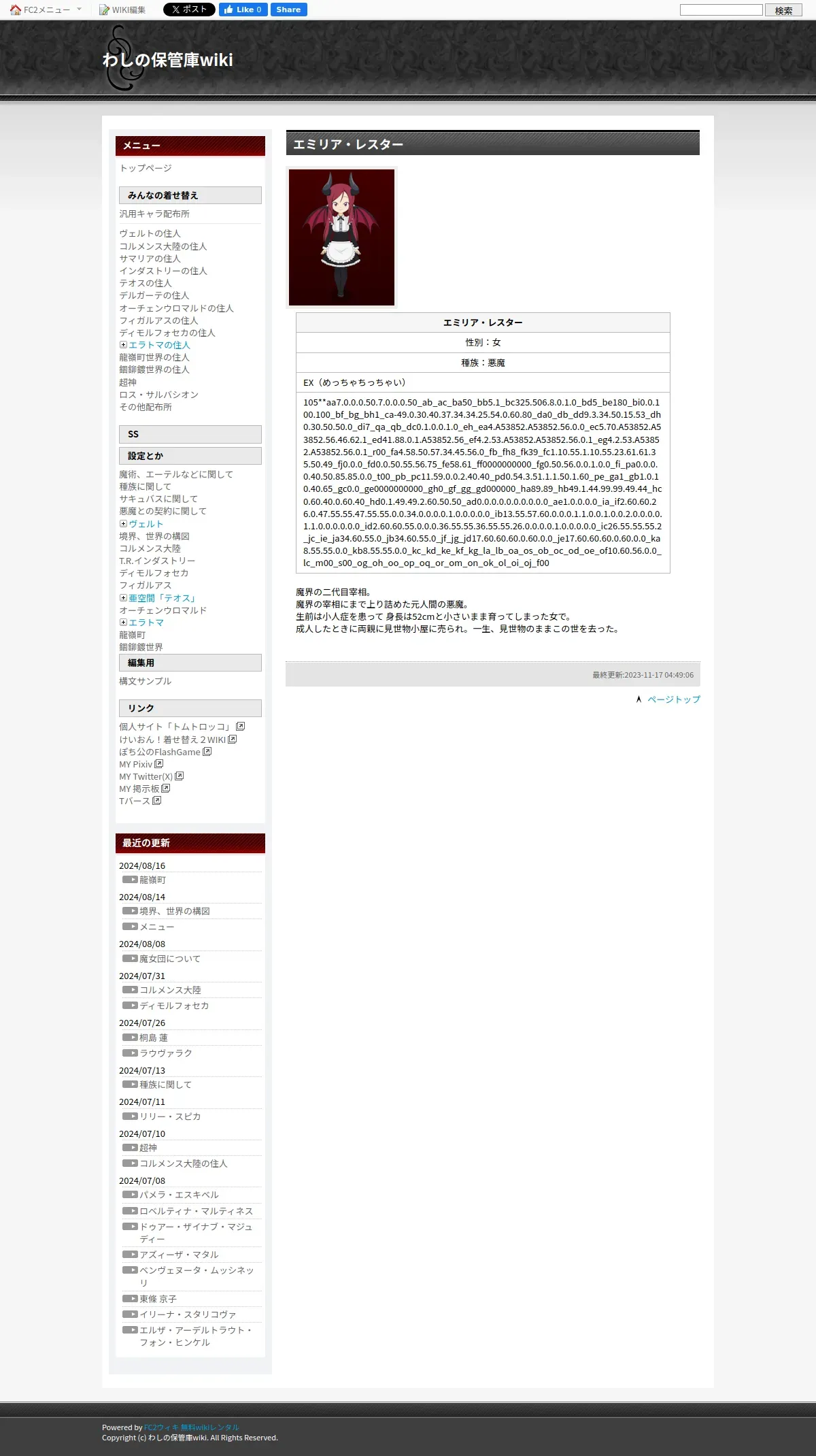
Task: Click external link icon beside 個人サイト「トムトロッコ」
Action: coord(240,727)
